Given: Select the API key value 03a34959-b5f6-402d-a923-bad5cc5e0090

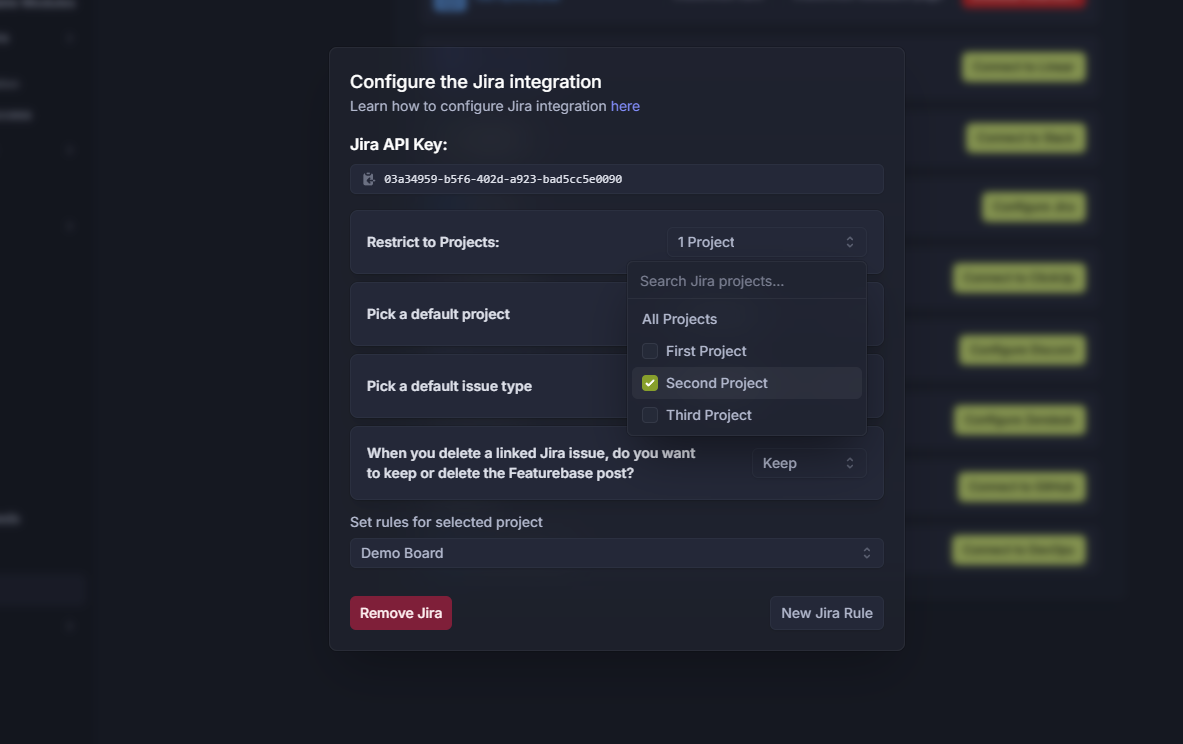Looking at the screenshot, I should pyautogui.click(x=503, y=179).
